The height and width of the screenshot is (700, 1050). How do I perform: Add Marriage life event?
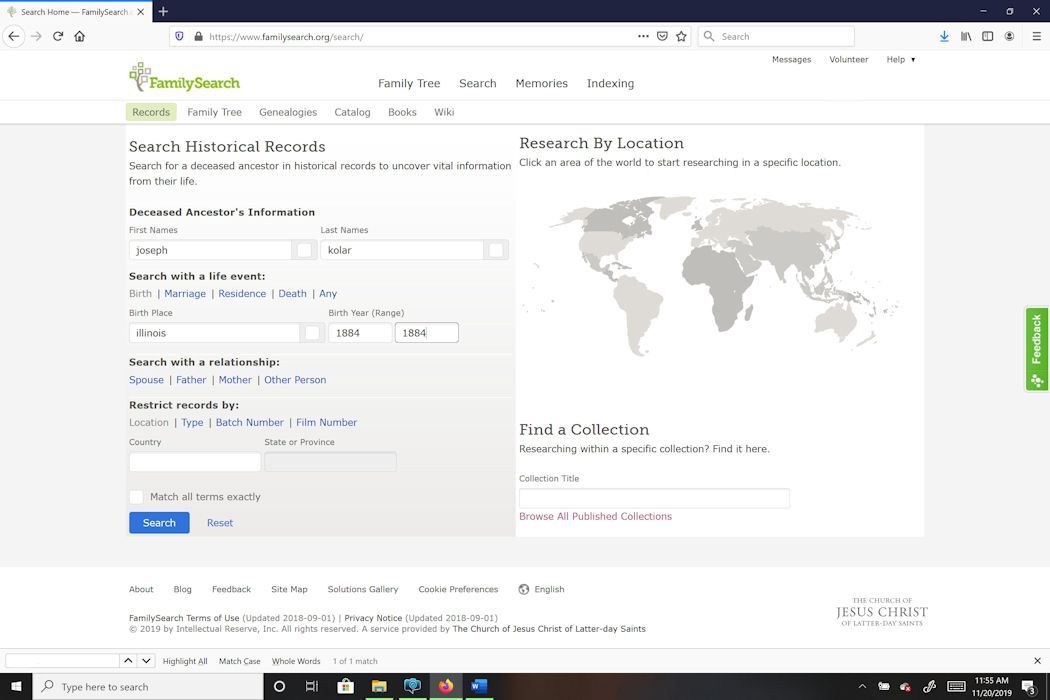185,293
